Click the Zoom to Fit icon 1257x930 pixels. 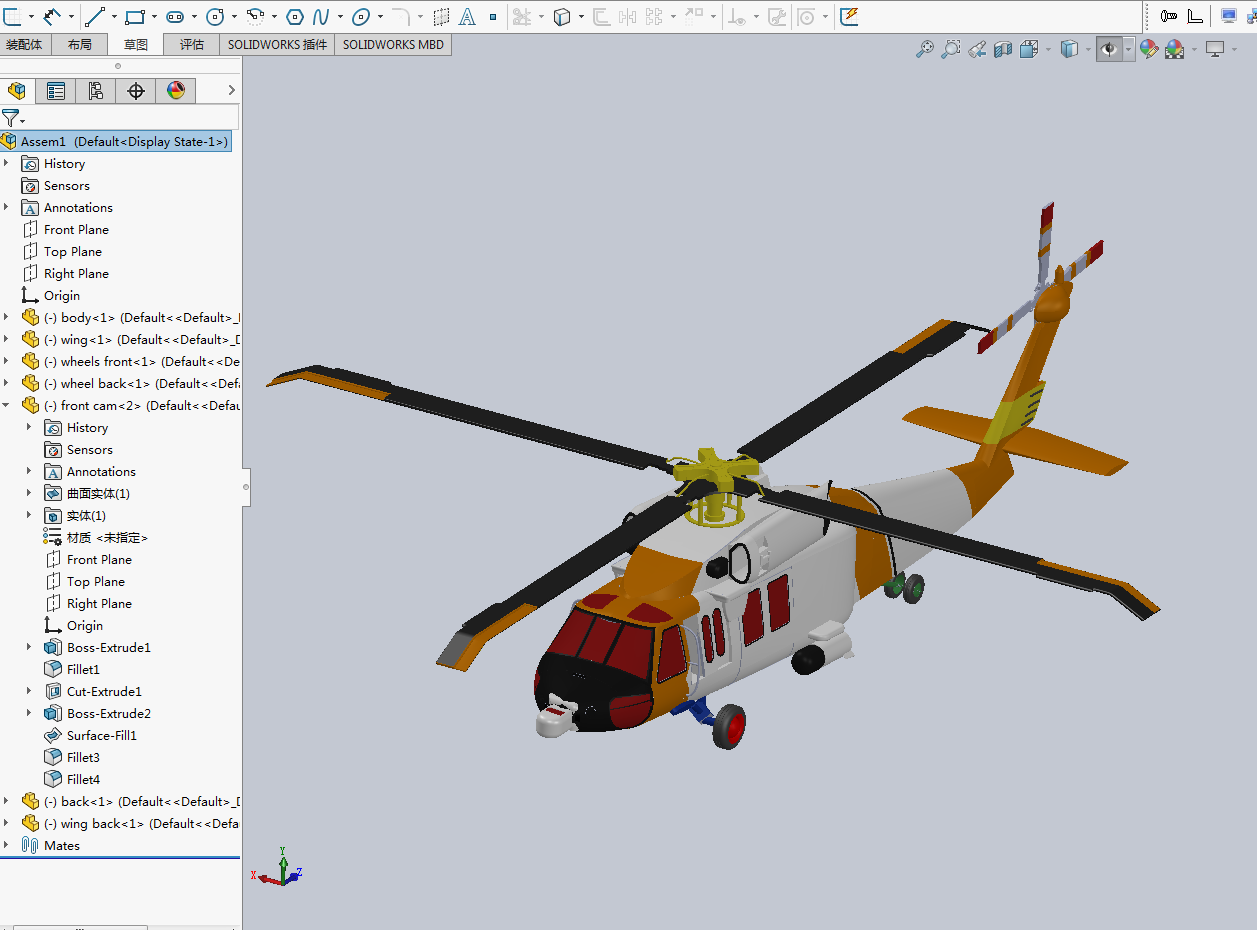[925, 49]
